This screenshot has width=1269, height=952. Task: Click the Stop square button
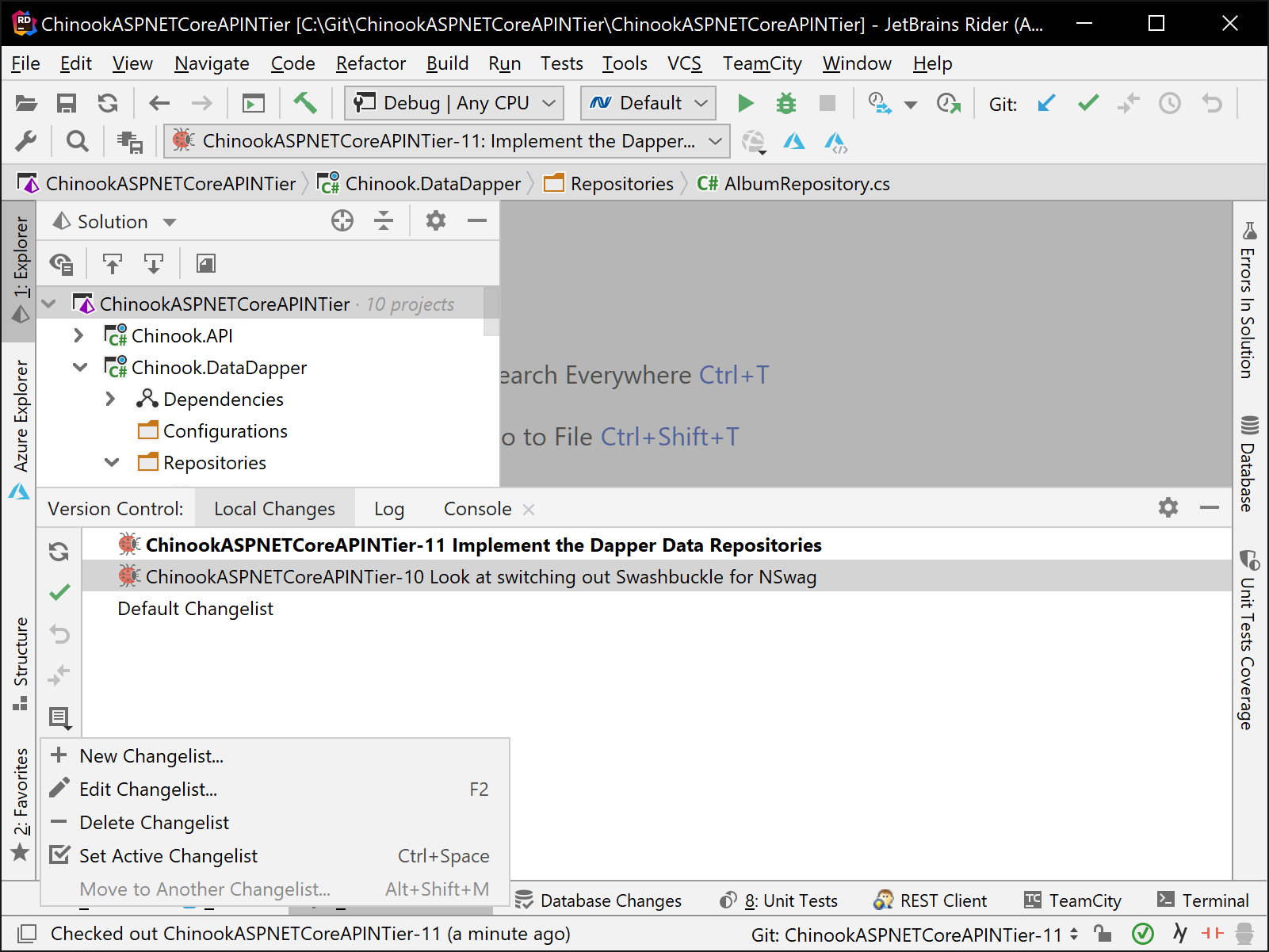[828, 103]
